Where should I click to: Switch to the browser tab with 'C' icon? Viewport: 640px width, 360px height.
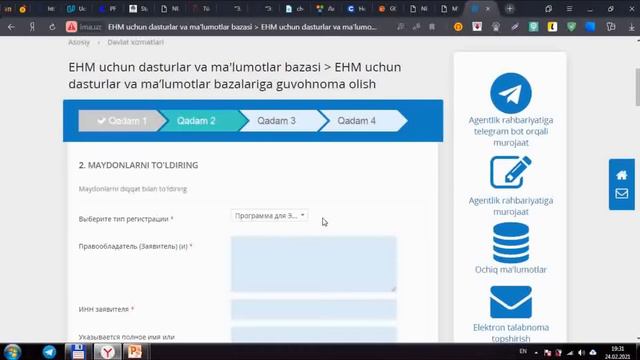[x=356, y=9]
